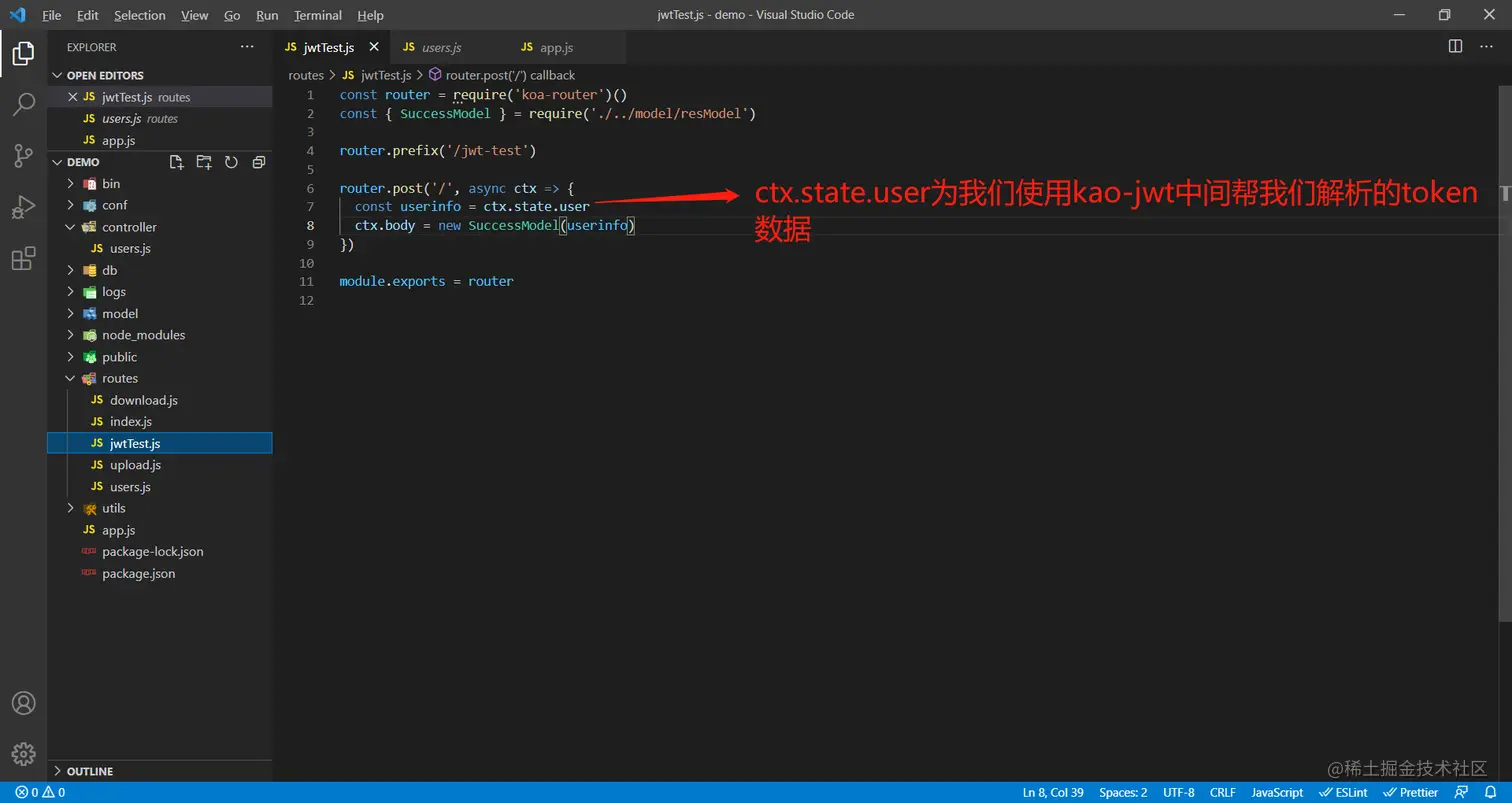Open the Search view in activity bar
Viewport: 1512px width, 803px height.
point(23,104)
